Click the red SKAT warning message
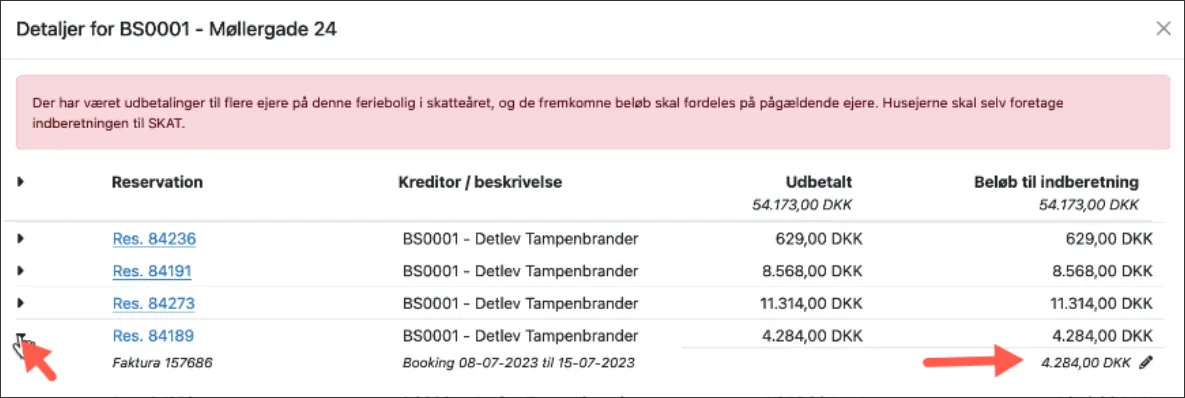1185x398 pixels. [x=593, y=113]
